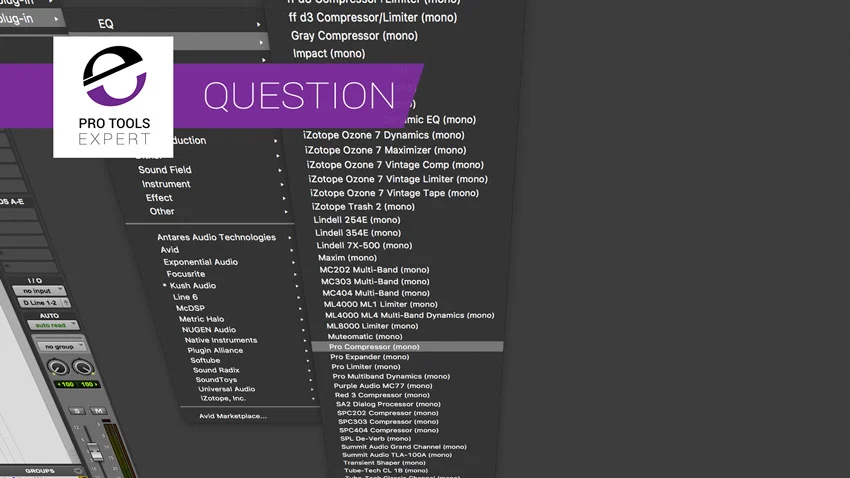Screen dimensions: 850x478
Task: Insert Pro Expander (mono) plug-in
Action: coord(370,357)
